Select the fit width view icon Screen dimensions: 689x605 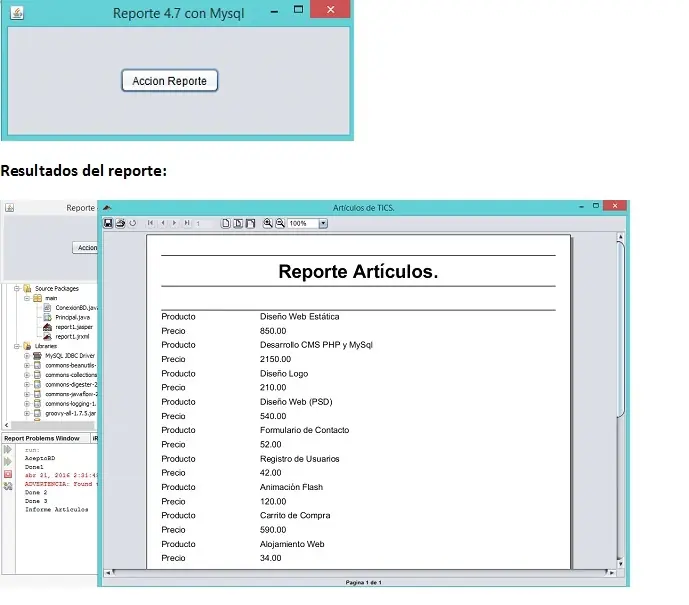point(250,223)
